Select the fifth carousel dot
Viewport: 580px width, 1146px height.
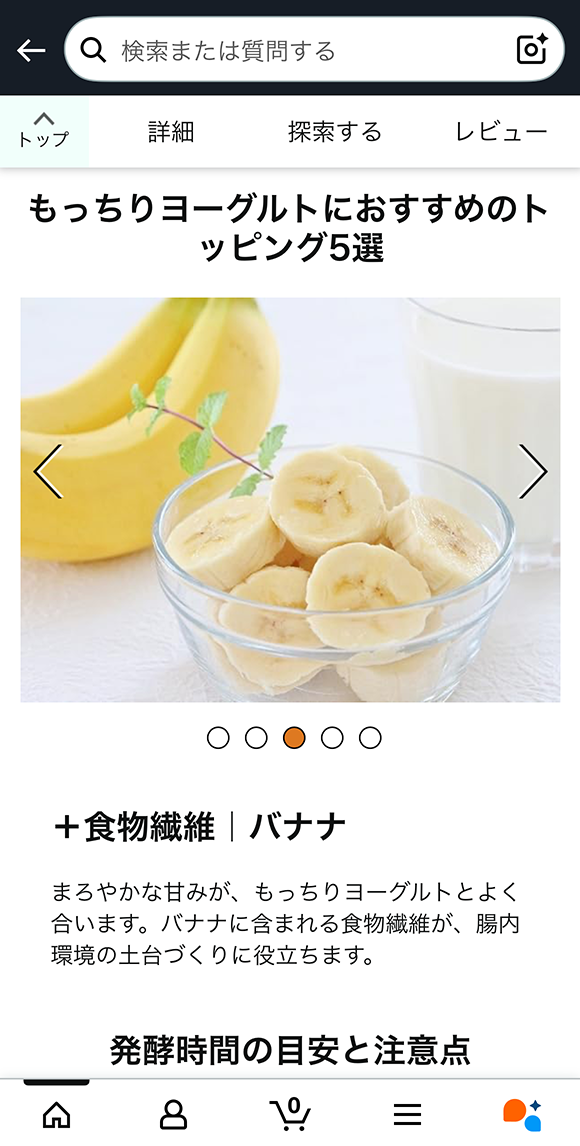pyautogui.click(x=370, y=737)
